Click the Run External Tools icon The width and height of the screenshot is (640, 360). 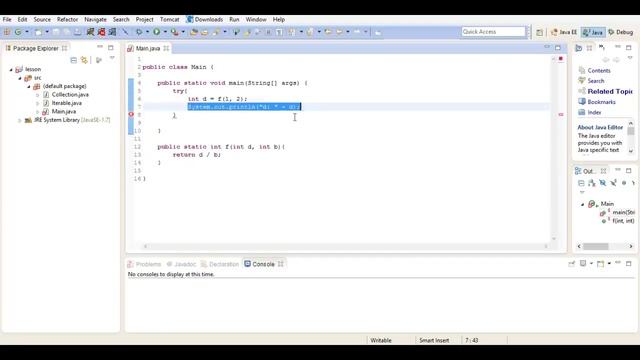tap(175, 32)
